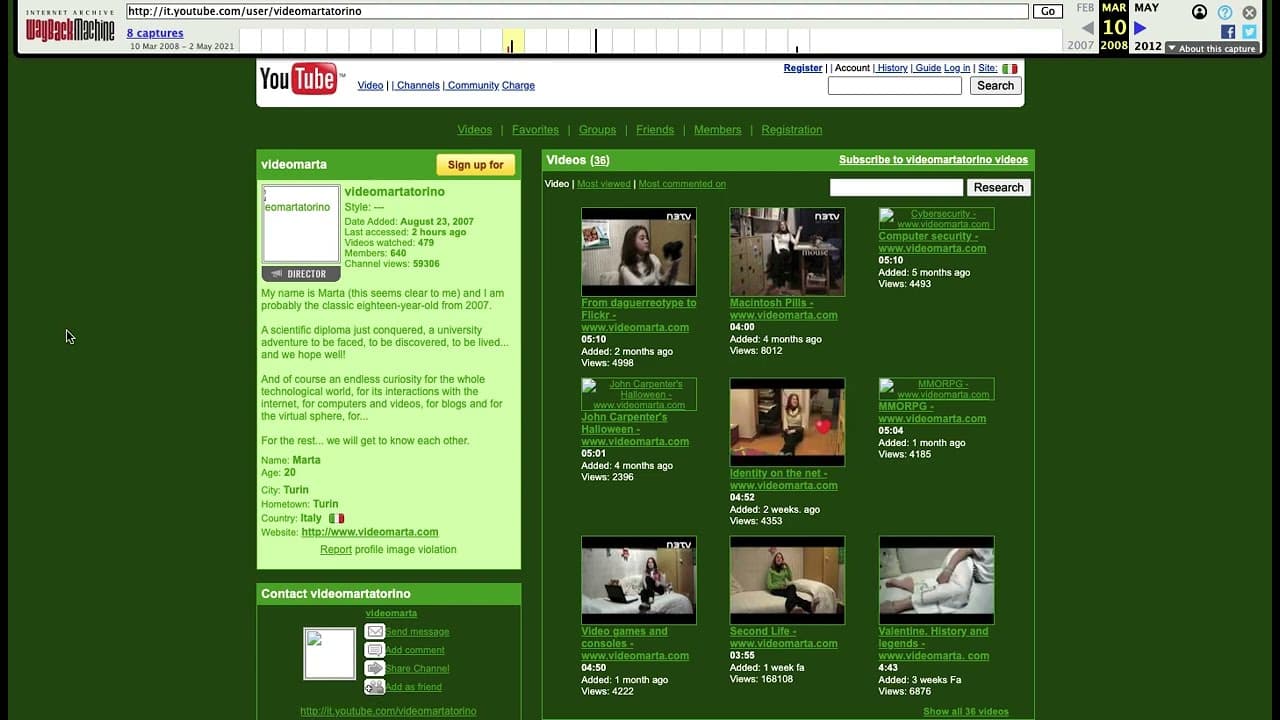Open the John Carpenter's Halloween title link
This screenshot has height=720, width=1280.
click(635, 429)
